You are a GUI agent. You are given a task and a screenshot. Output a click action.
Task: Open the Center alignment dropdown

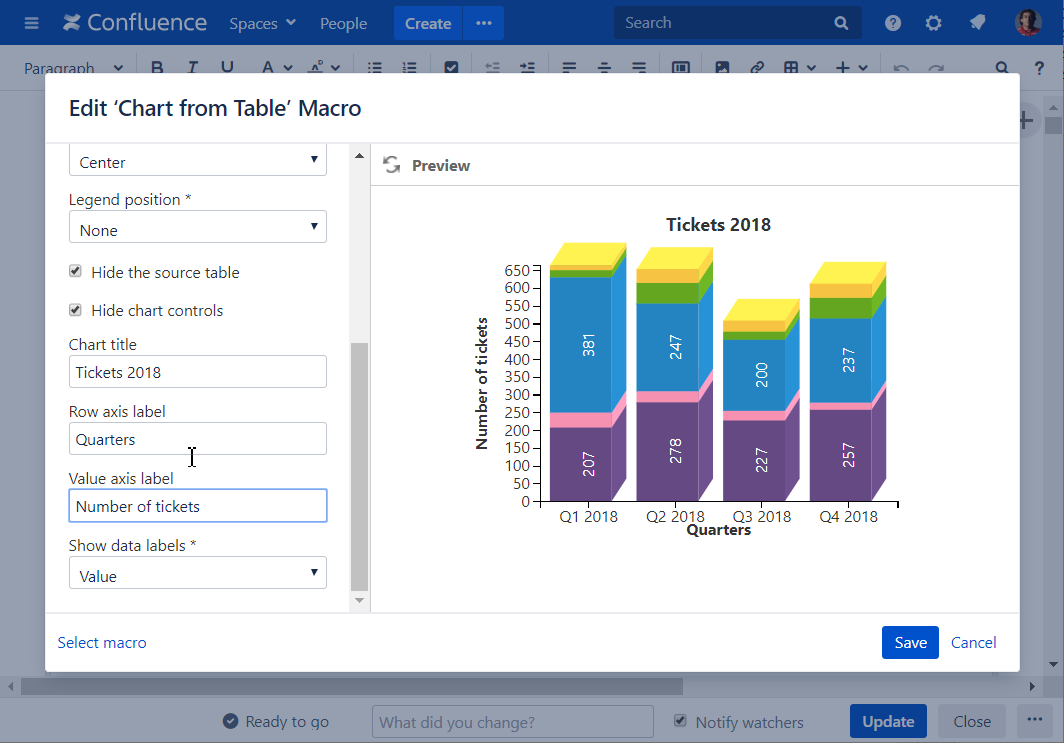(197, 161)
